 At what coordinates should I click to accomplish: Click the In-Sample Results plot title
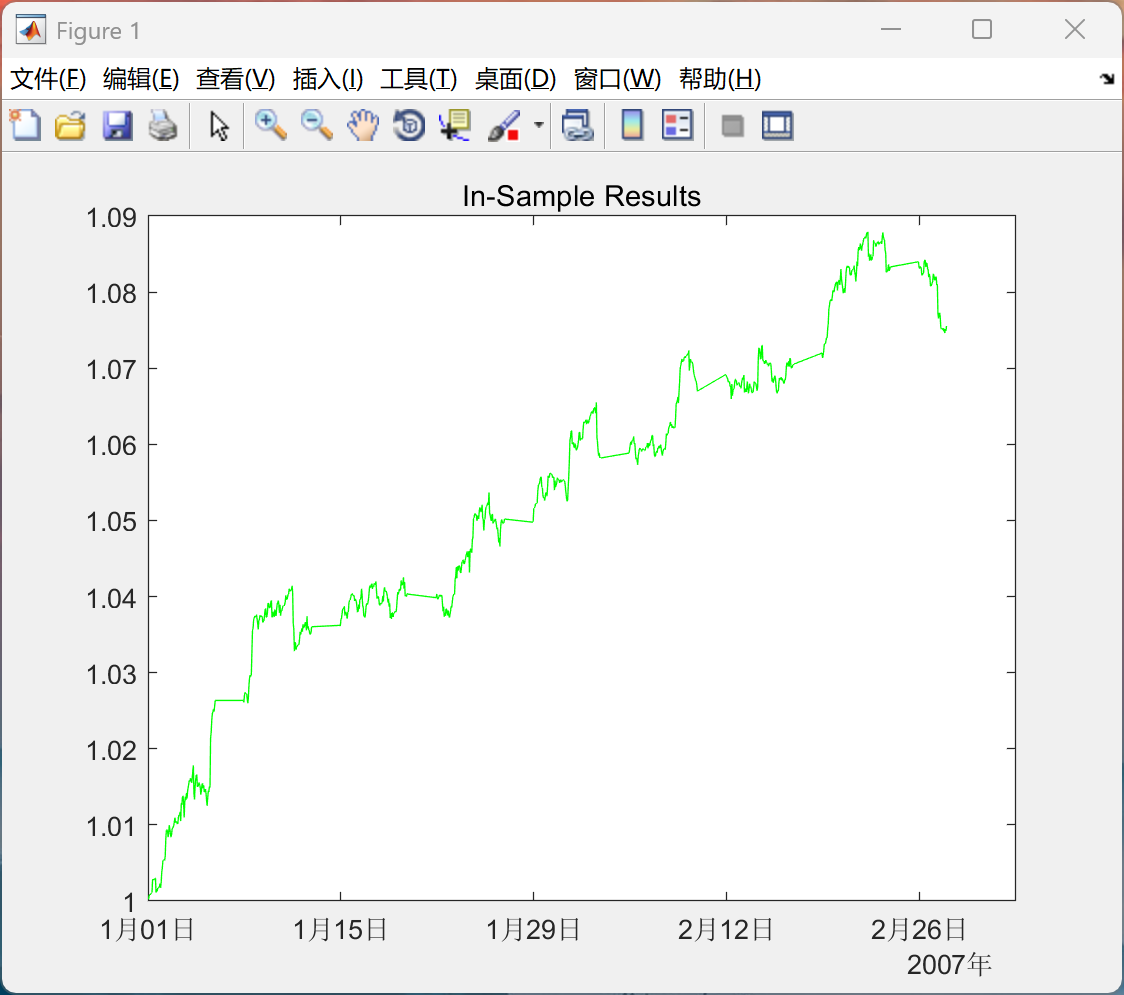pos(581,196)
